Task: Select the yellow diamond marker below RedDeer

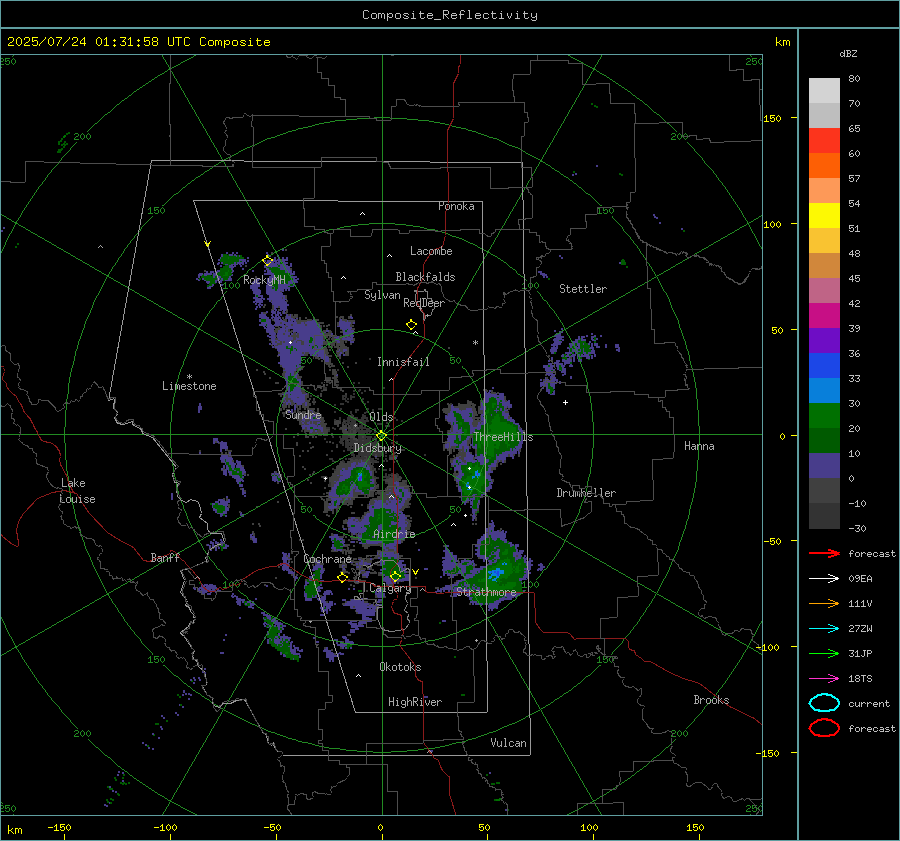Action: (412, 325)
